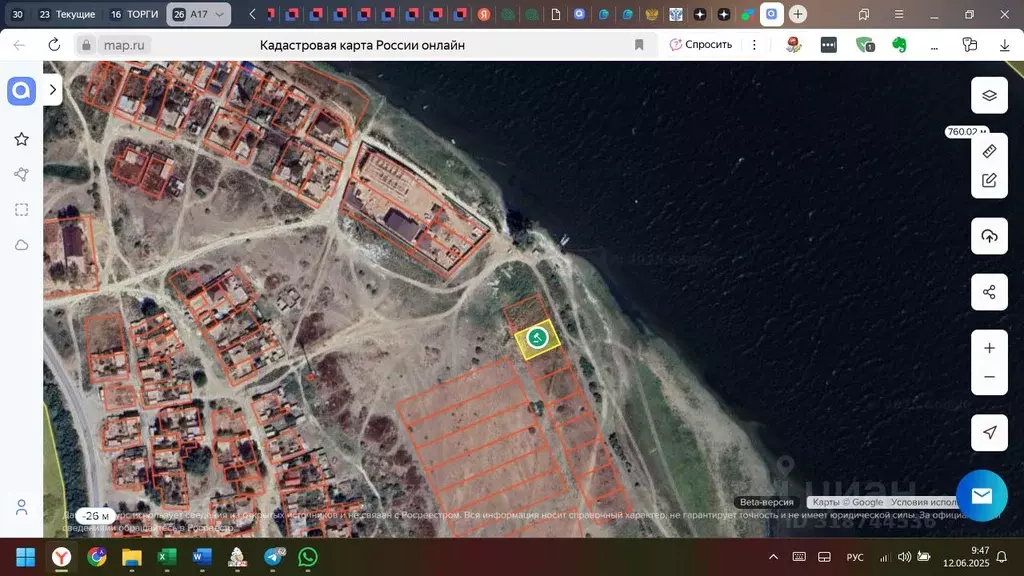This screenshot has width=1024, height=576.
Task: Open a new browser tab with plus
Action: point(797,14)
